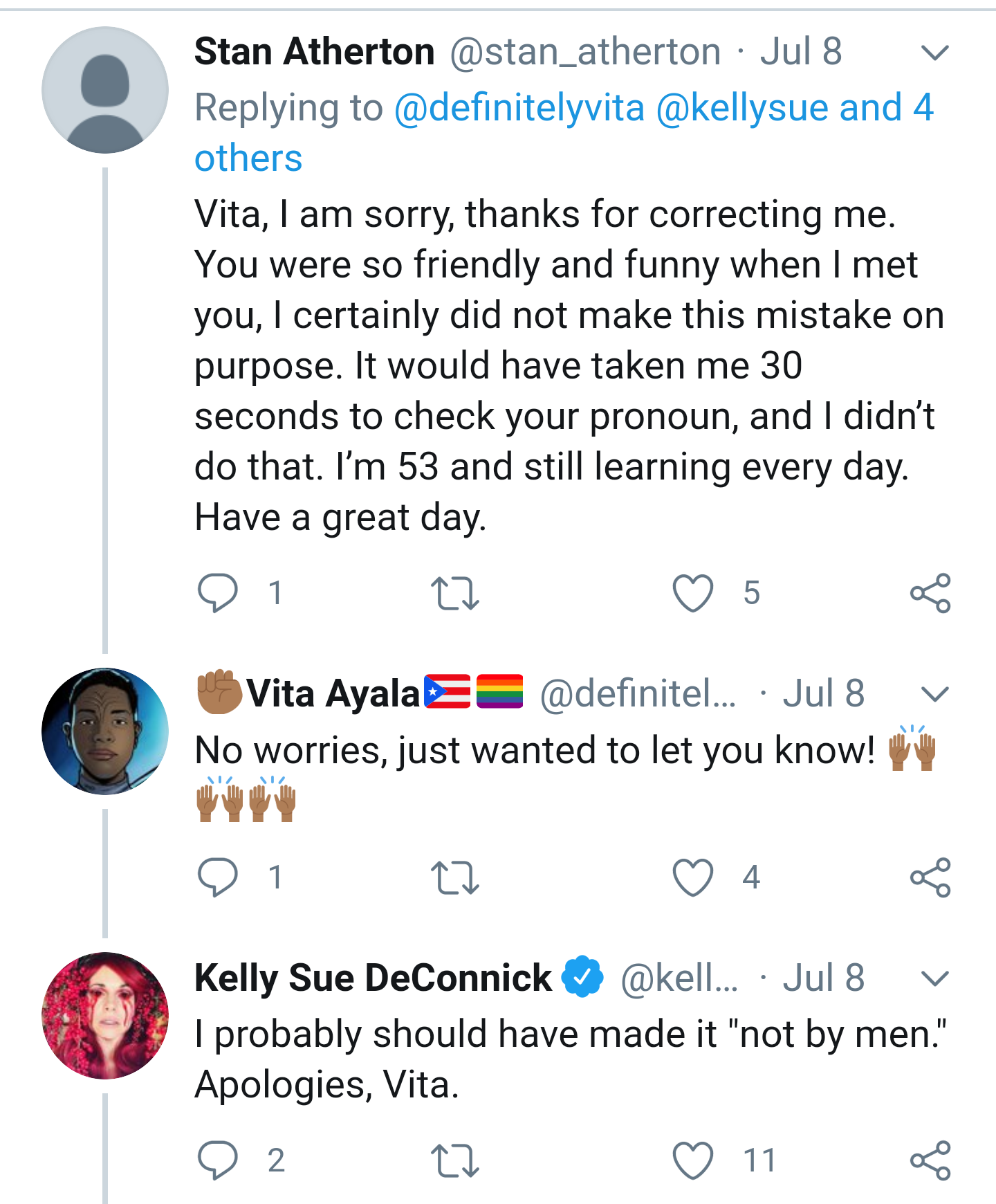Open options chevron on Kelly Sue's tweet
Screen dimensions: 996x1204
pos(935,978)
